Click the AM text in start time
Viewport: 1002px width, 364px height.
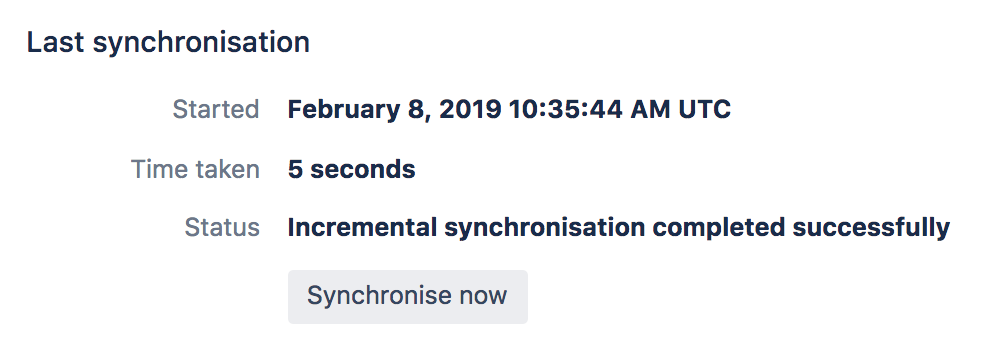[651, 109]
